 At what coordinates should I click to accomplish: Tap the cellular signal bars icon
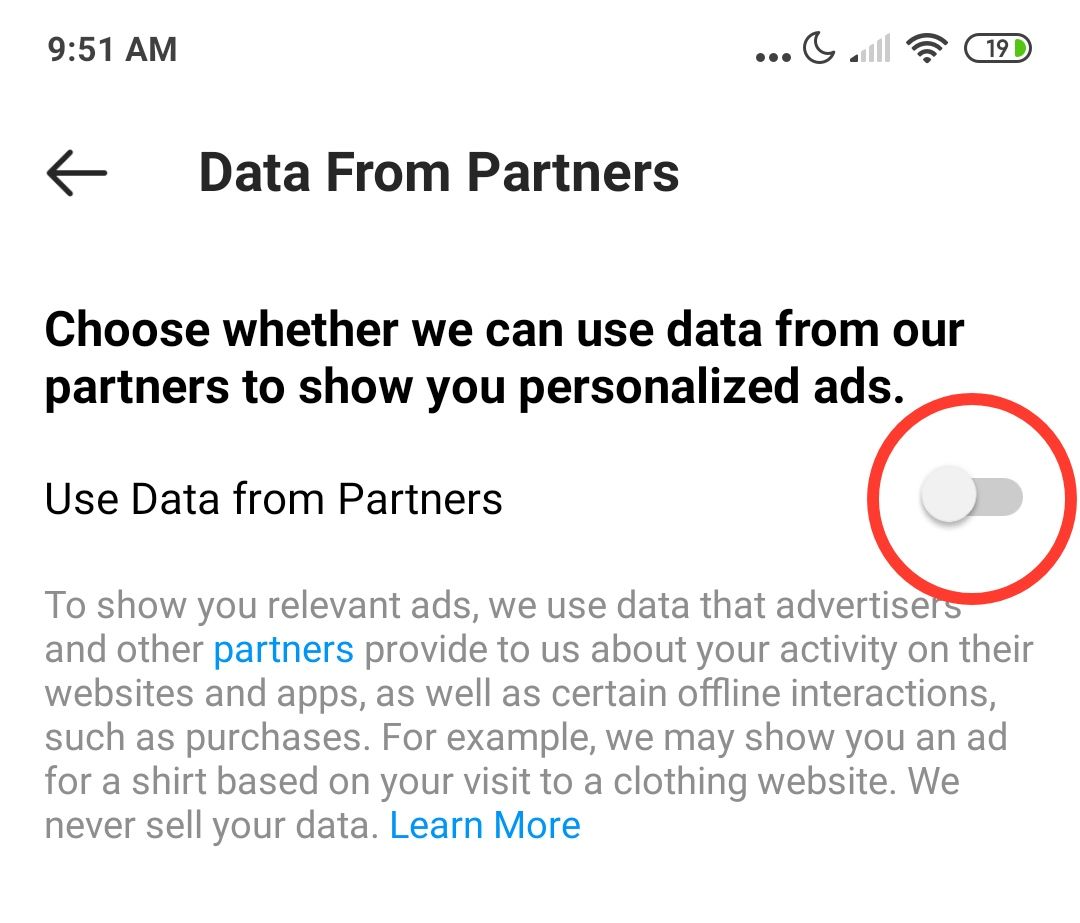(870, 49)
